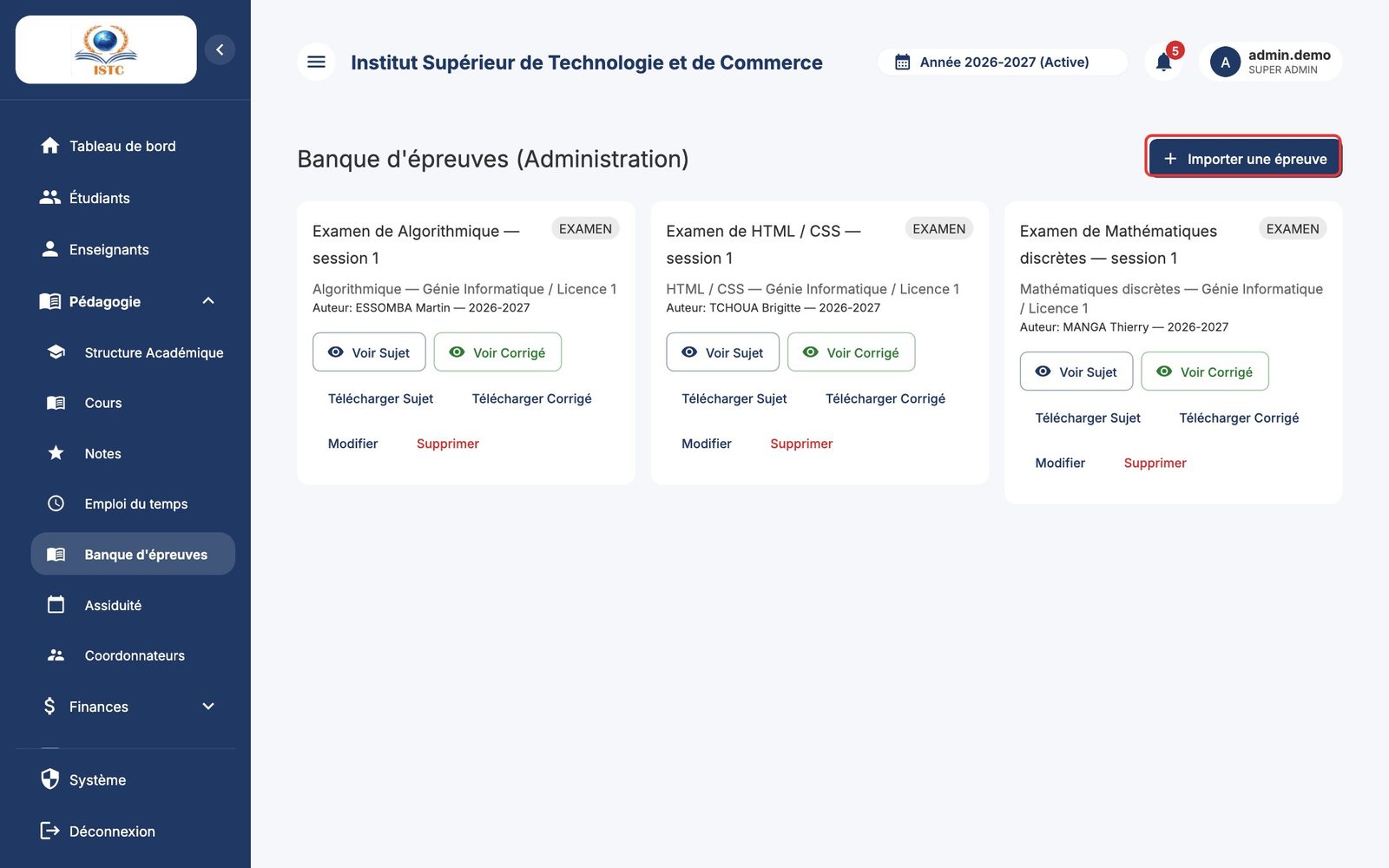Click EXAMEN badge on Algorithmique card
This screenshot has height=868, width=1389.
pyautogui.click(x=585, y=228)
